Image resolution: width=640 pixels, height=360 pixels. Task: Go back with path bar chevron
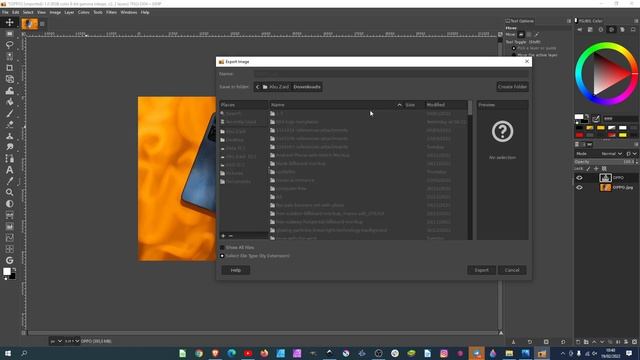[x=257, y=87]
